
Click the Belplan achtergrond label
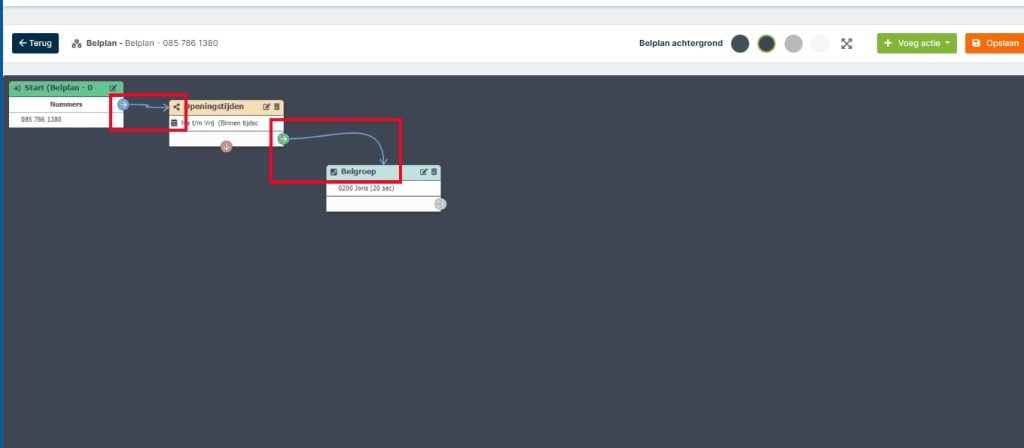(680, 44)
